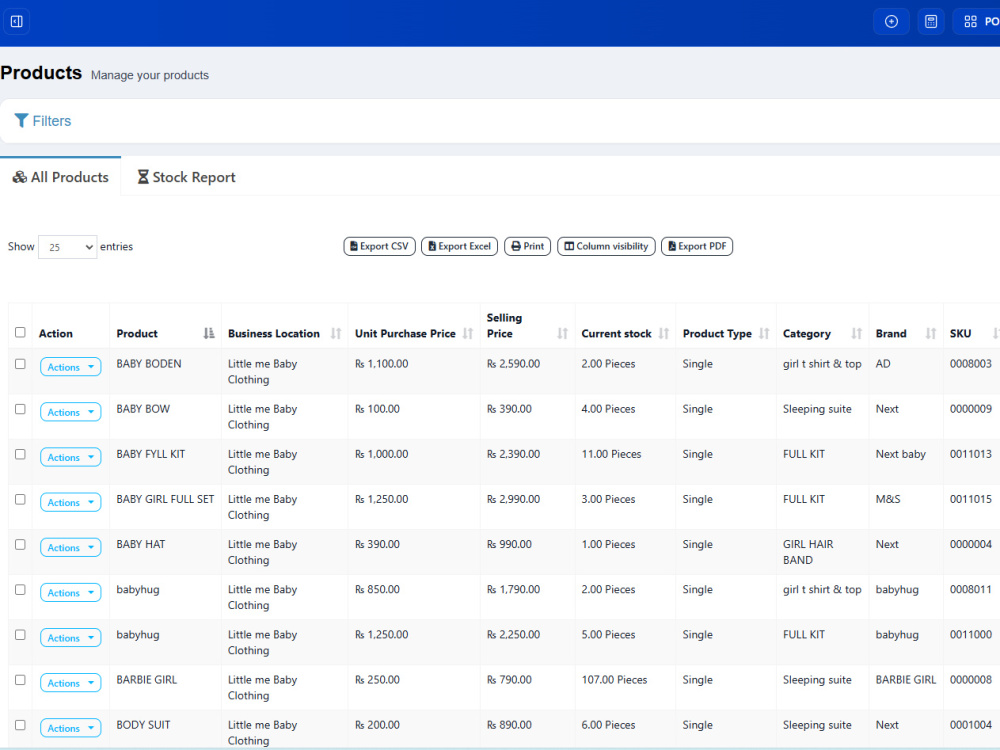
Task: Check the BARBIE GIRL row checkbox
Action: coord(20,680)
